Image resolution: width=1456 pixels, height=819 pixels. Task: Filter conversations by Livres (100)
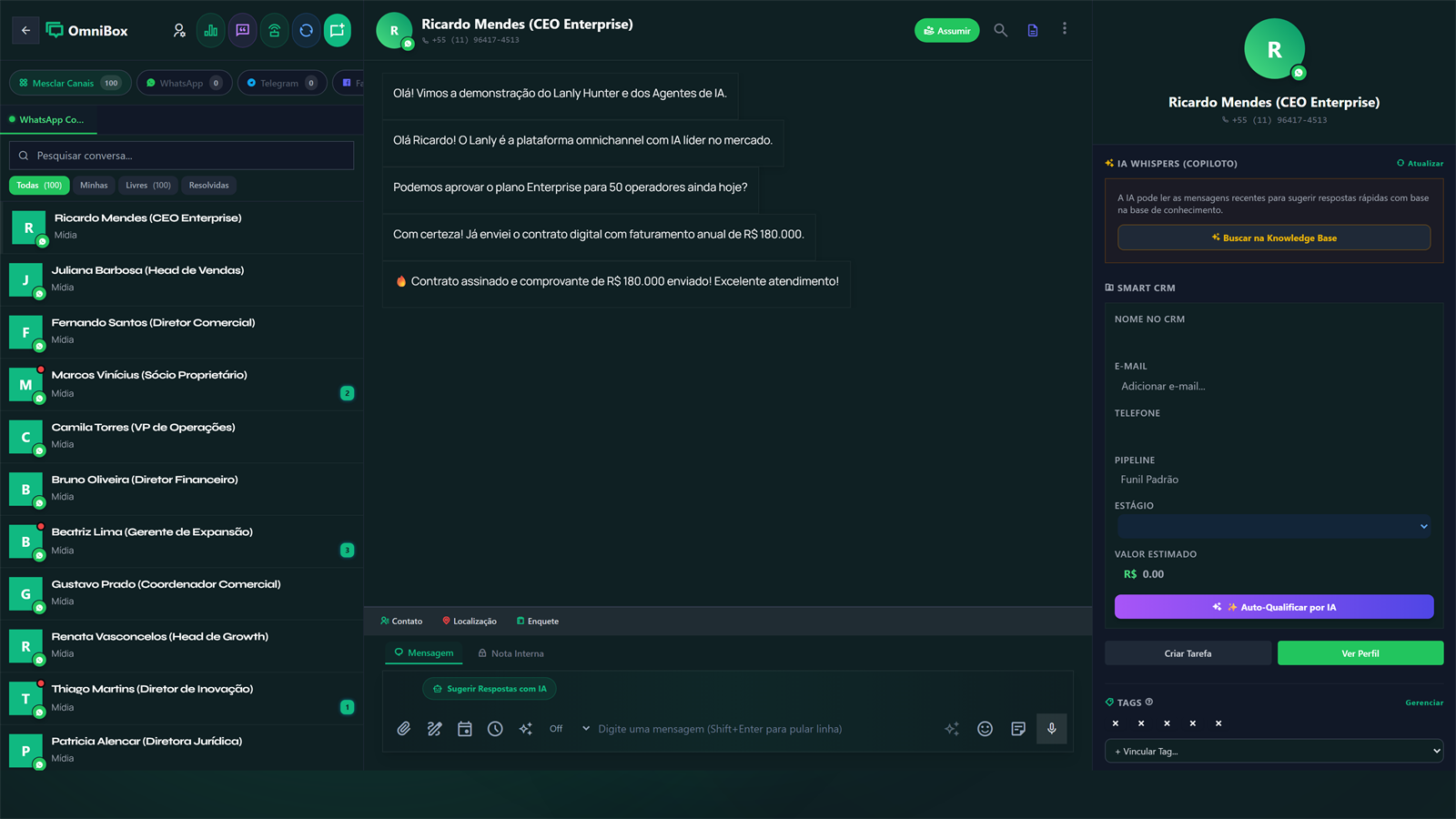[x=148, y=186]
